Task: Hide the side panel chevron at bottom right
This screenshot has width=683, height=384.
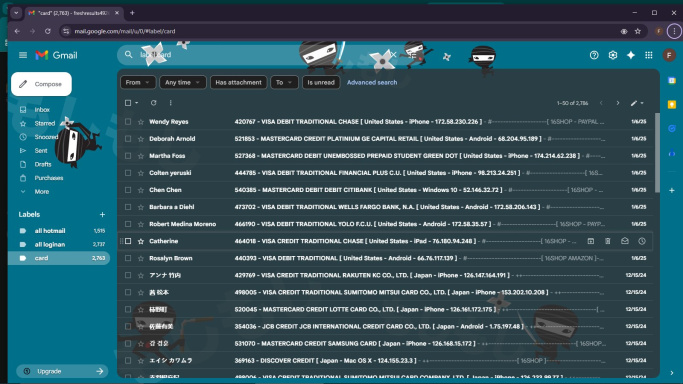Action: click(672, 373)
